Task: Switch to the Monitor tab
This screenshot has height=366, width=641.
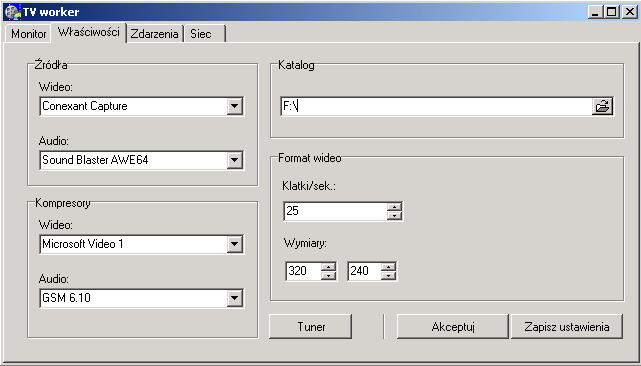Action: tap(28, 34)
